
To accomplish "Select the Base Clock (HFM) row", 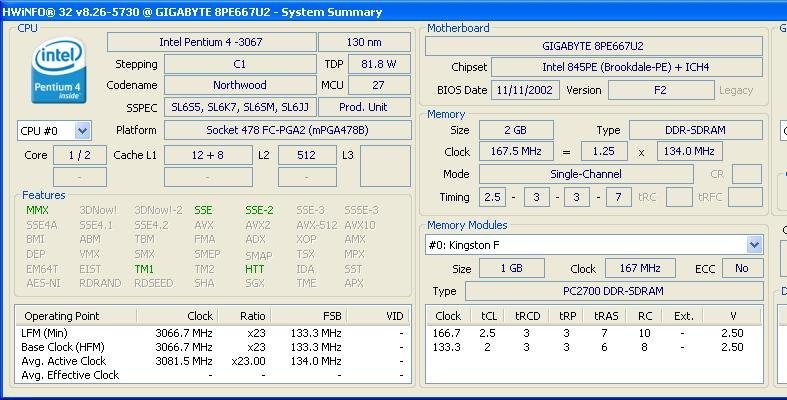I will [213, 347].
